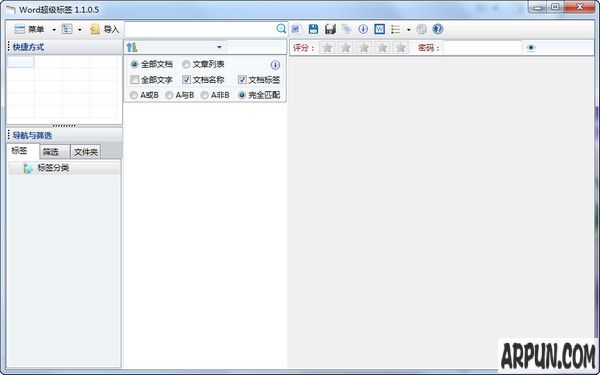Select the 文章列表 radio button
Viewport: 600px width, 375px height.
[x=203, y=64]
